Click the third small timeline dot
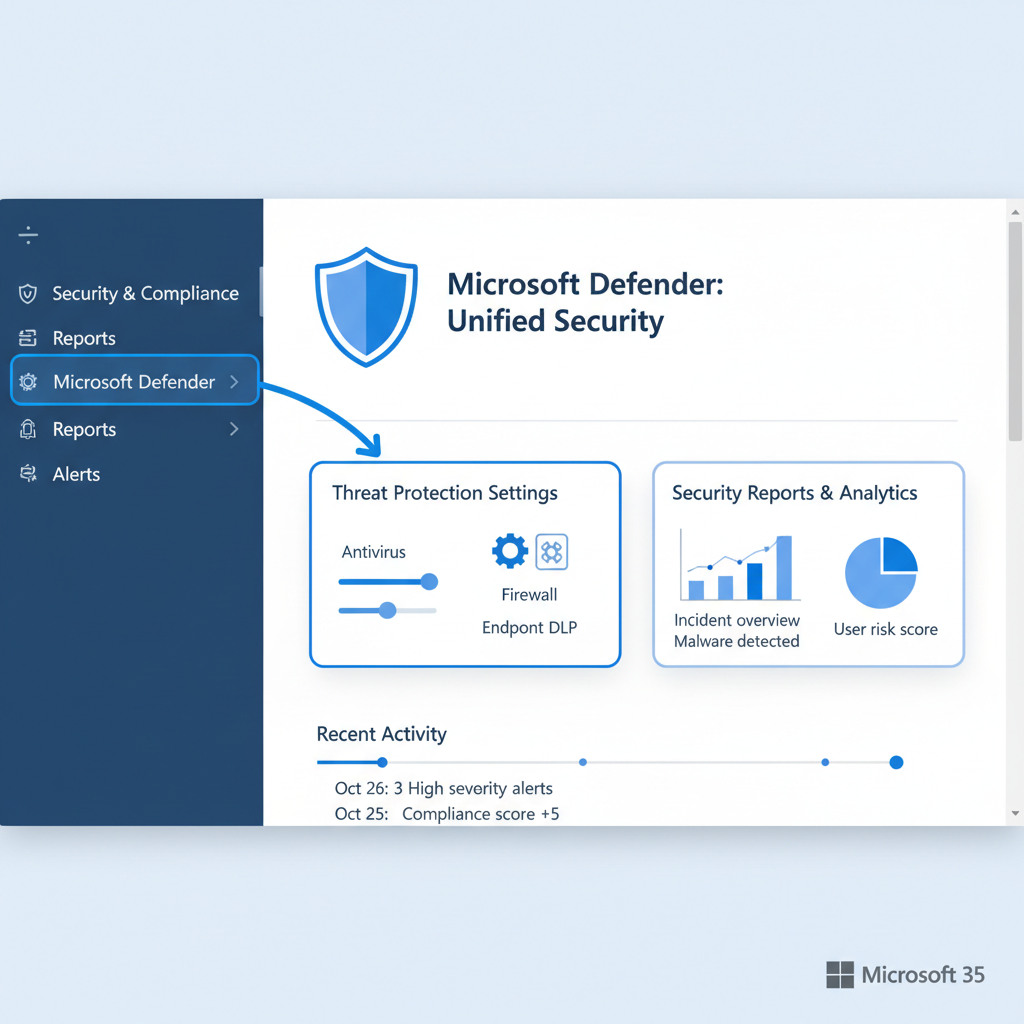 tap(825, 762)
